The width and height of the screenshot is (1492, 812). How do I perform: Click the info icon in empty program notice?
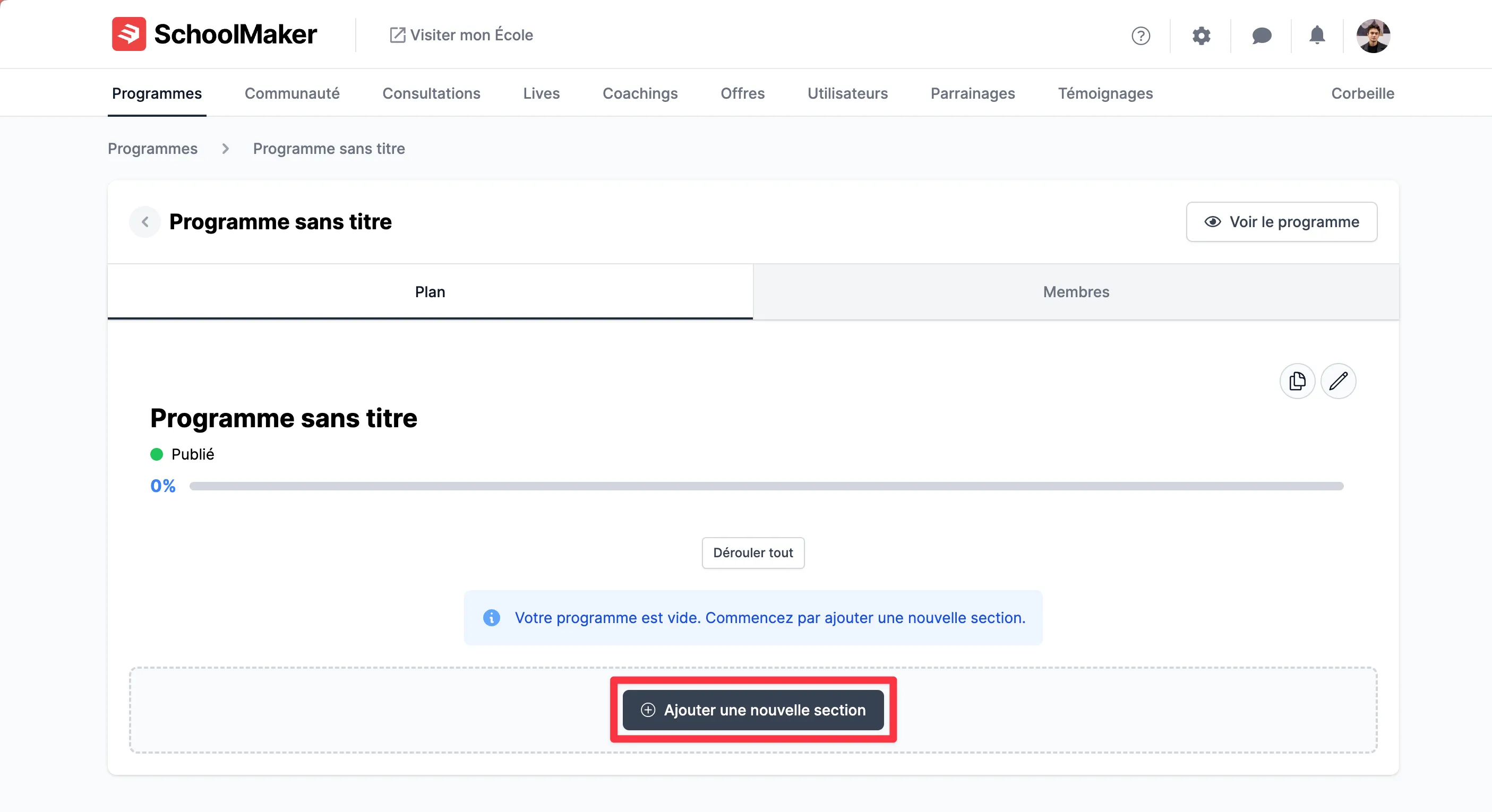[x=491, y=618]
